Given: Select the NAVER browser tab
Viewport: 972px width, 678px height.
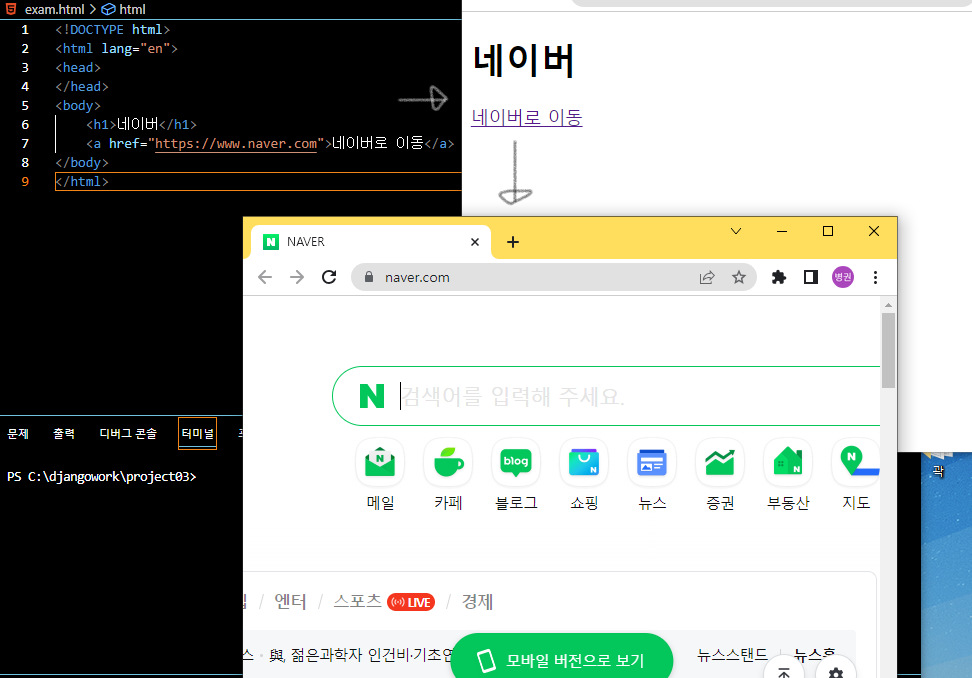Looking at the screenshot, I should [371, 242].
